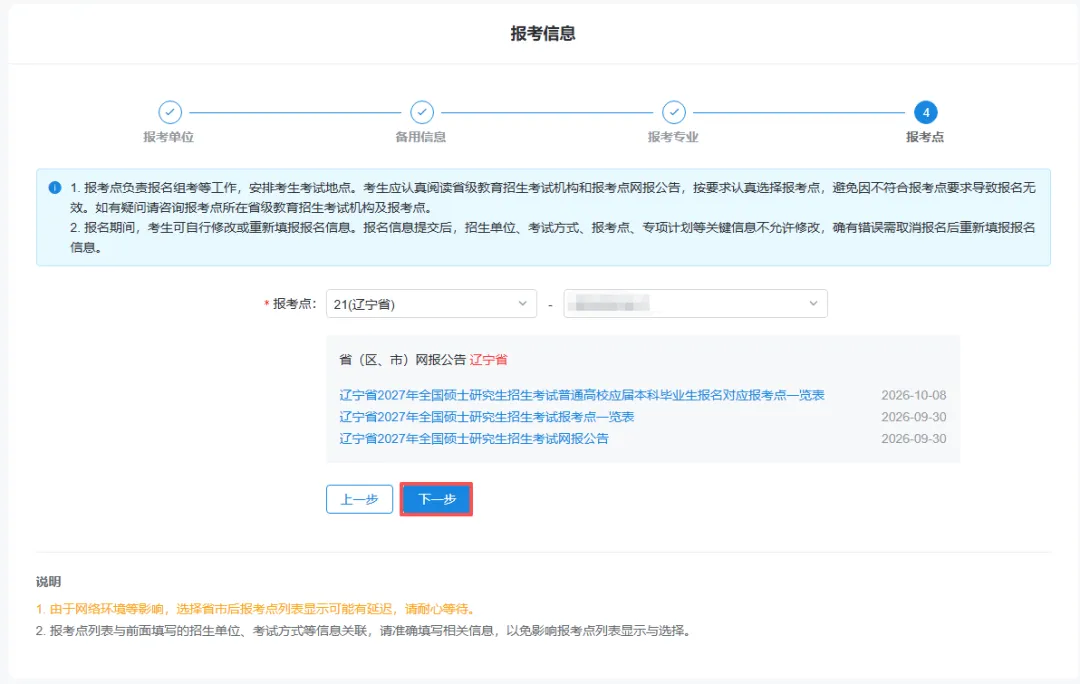Click the 报考单位 step checkmark icon
This screenshot has width=1080, height=684.
tap(170, 112)
